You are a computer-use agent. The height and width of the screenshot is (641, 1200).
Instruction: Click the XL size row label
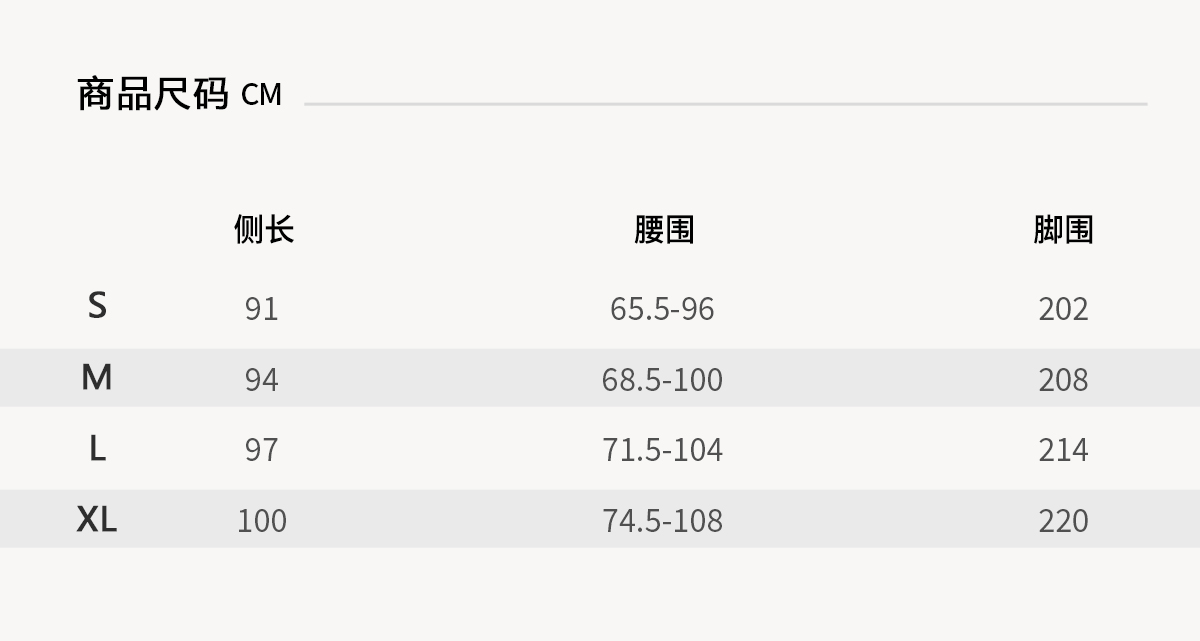click(x=97, y=520)
